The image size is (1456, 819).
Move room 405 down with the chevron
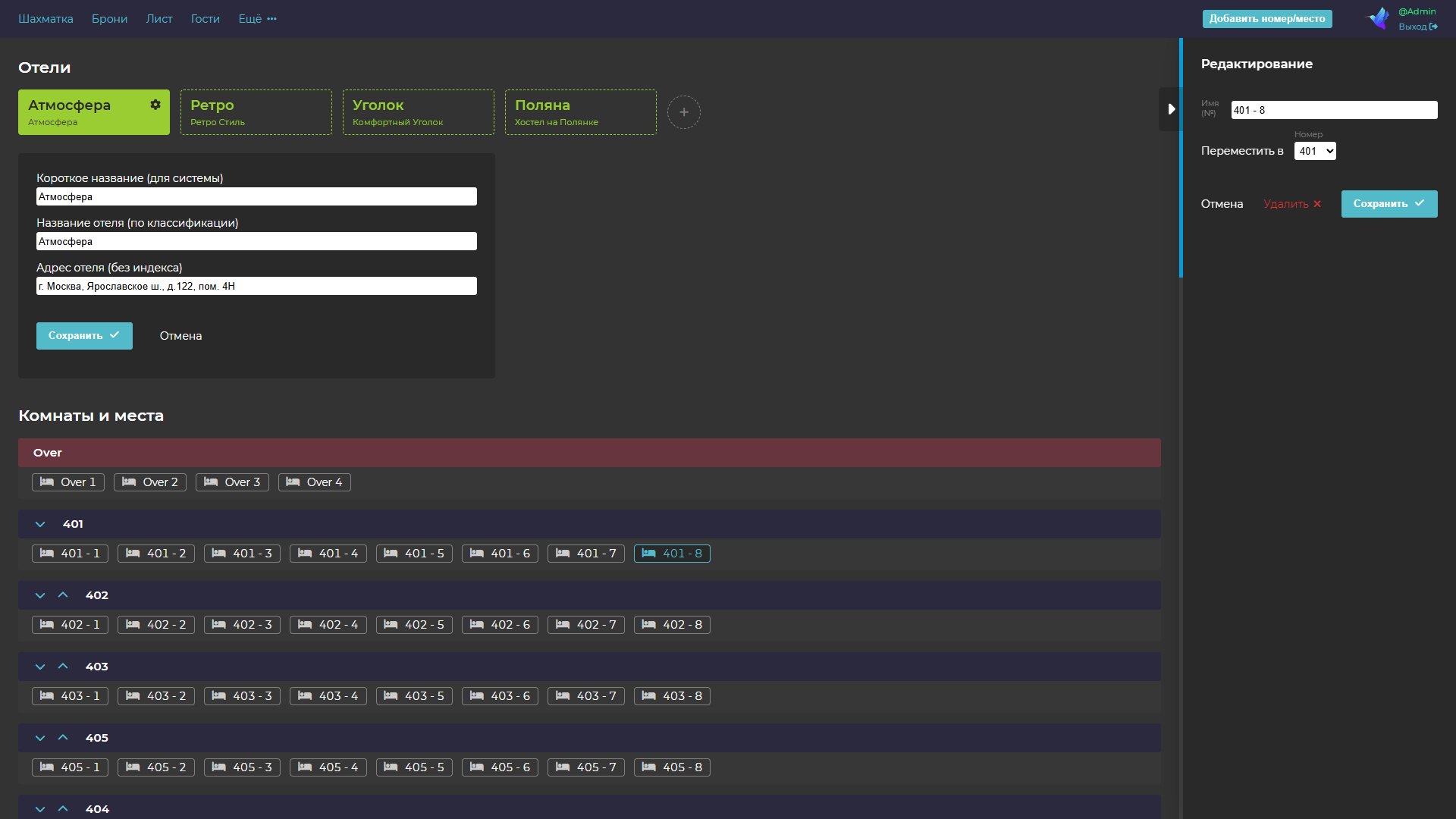pyautogui.click(x=40, y=738)
